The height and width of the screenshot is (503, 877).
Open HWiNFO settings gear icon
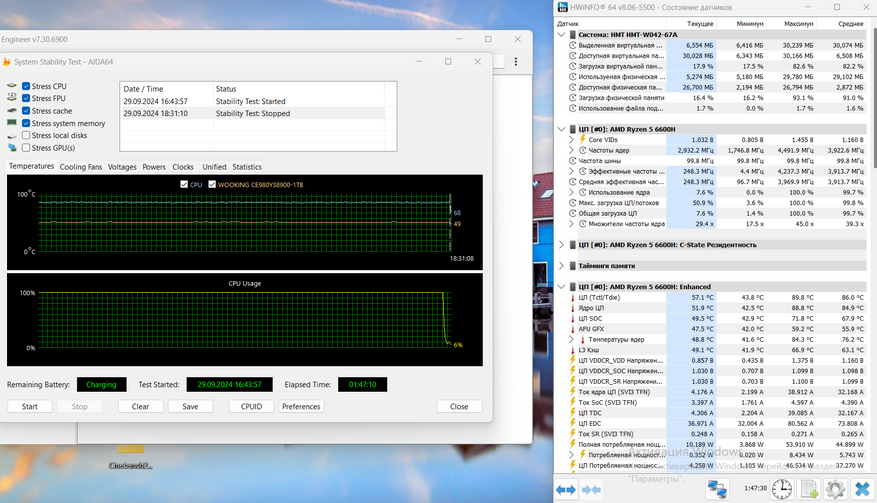pos(835,489)
